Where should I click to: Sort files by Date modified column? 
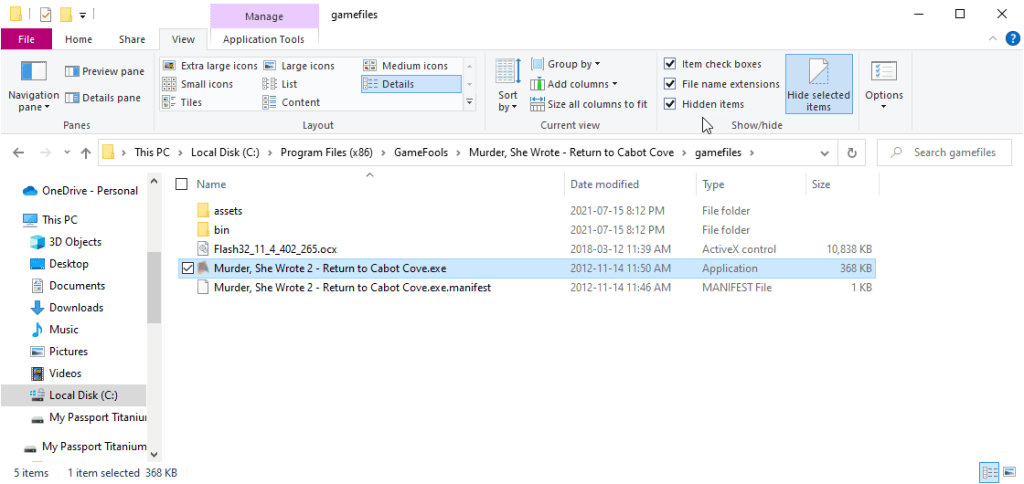click(x=604, y=185)
